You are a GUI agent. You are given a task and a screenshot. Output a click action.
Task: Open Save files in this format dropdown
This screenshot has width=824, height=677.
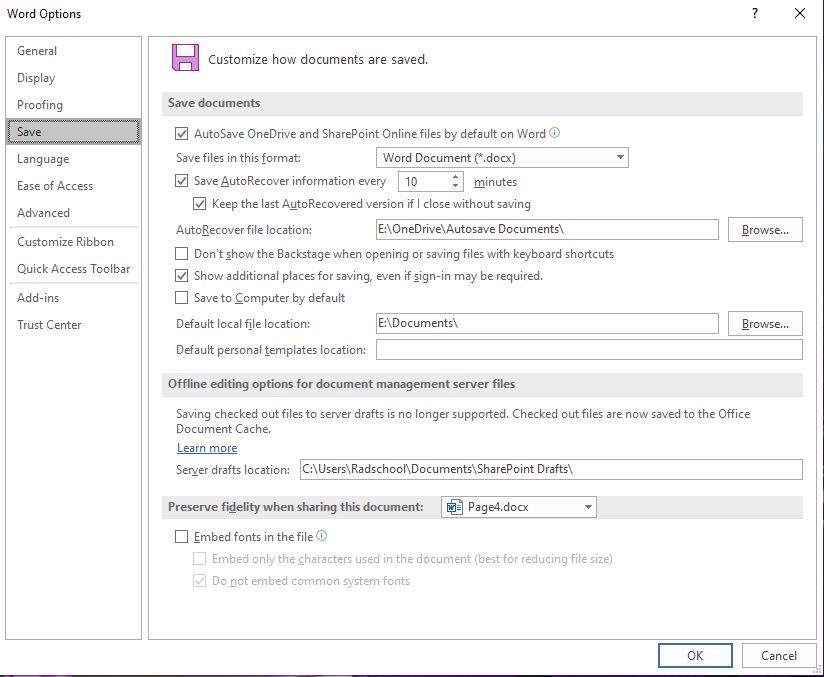[x=502, y=158]
